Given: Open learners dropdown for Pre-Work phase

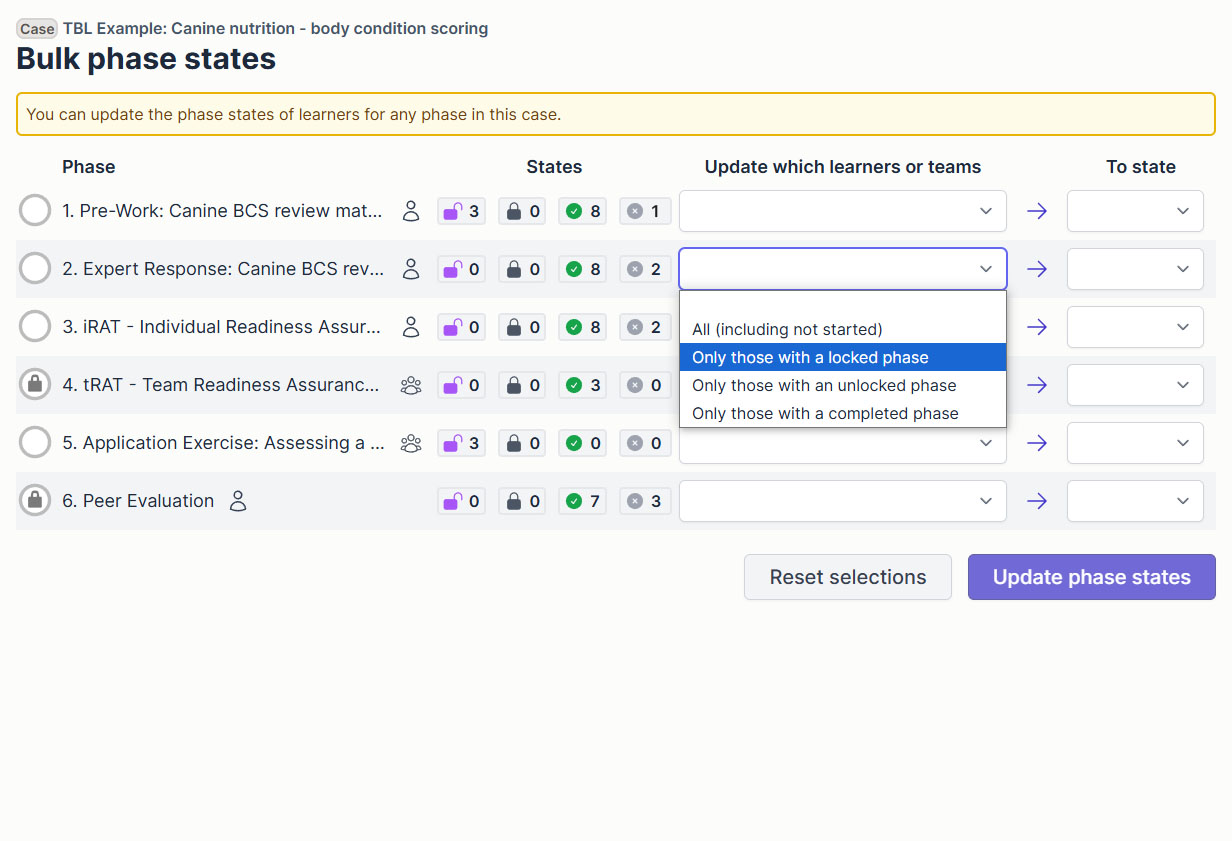Looking at the screenshot, I should [842, 211].
